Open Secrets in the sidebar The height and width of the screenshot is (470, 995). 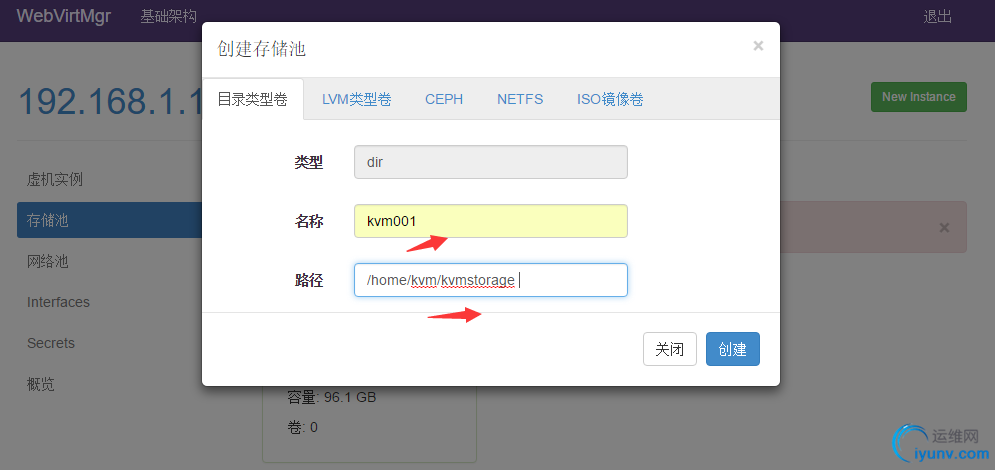pos(51,343)
